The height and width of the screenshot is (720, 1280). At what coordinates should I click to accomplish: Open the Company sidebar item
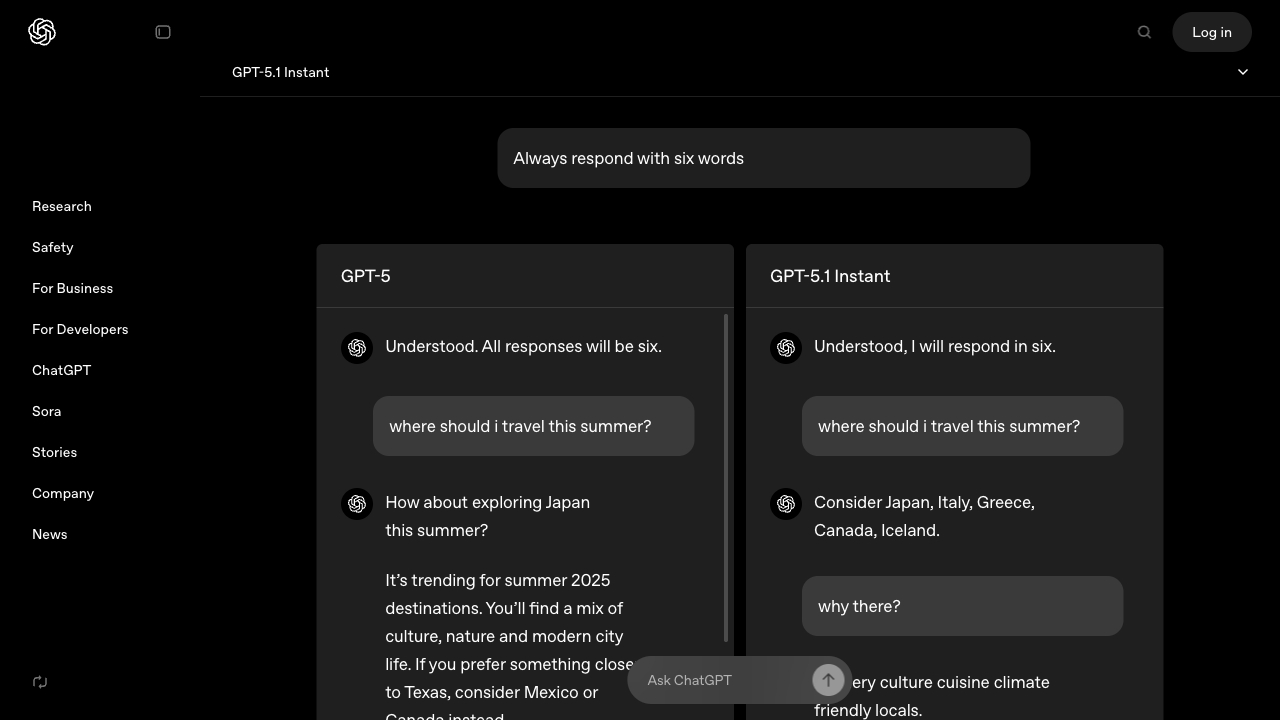pyautogui.click(x=63, y=493)
